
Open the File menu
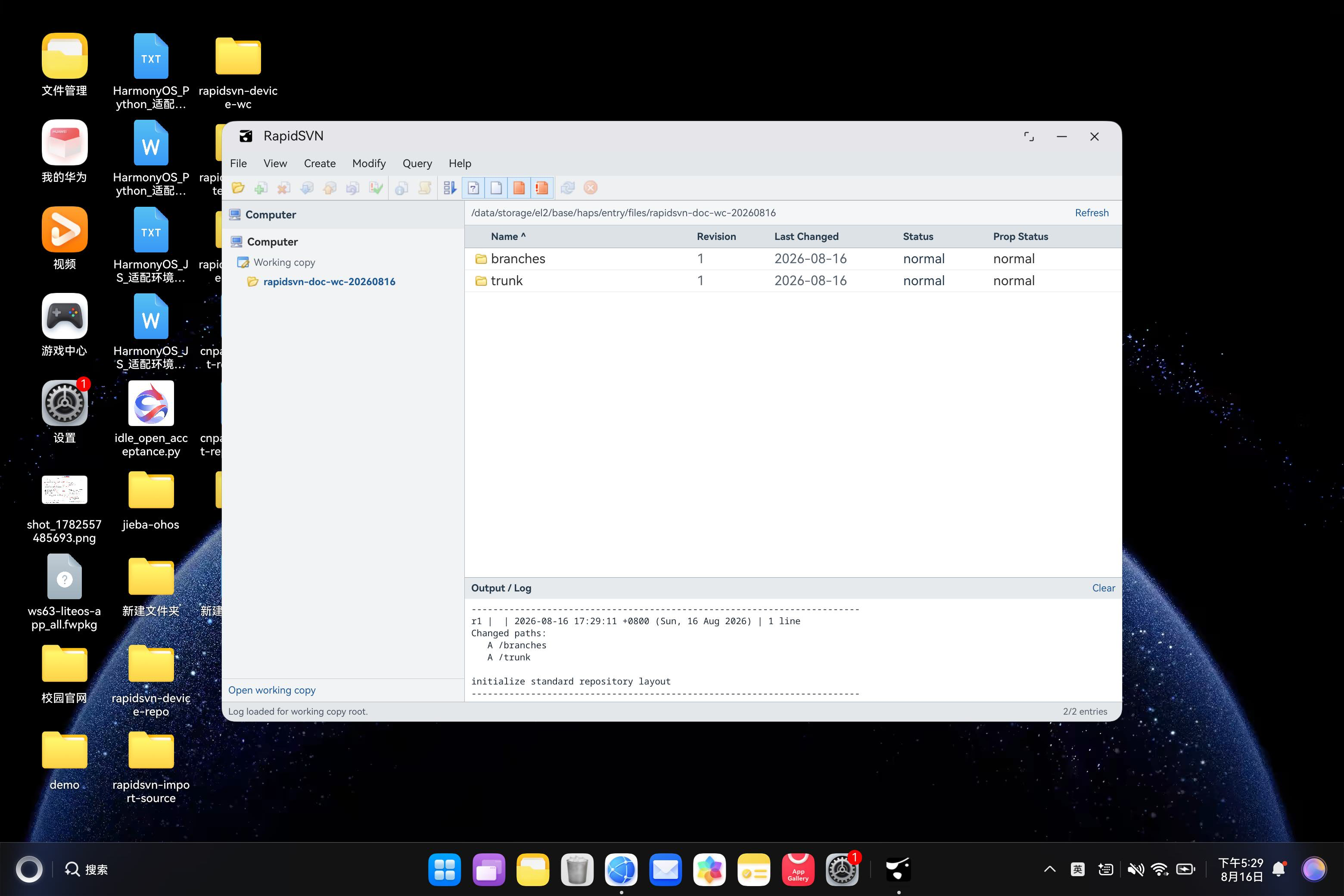pyautogui.click(x=238, y=163)
